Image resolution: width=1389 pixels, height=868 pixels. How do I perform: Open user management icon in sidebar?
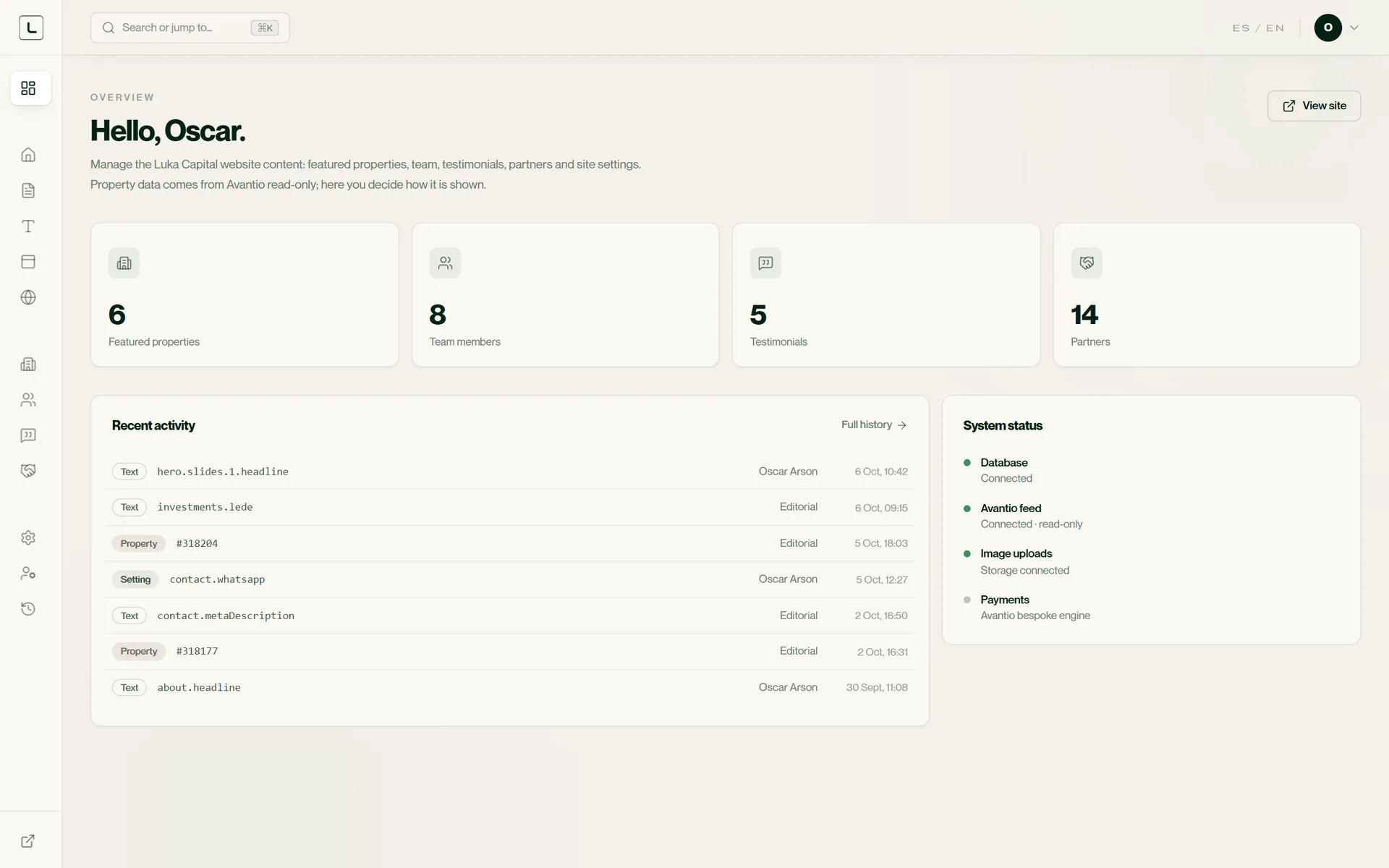28,573
